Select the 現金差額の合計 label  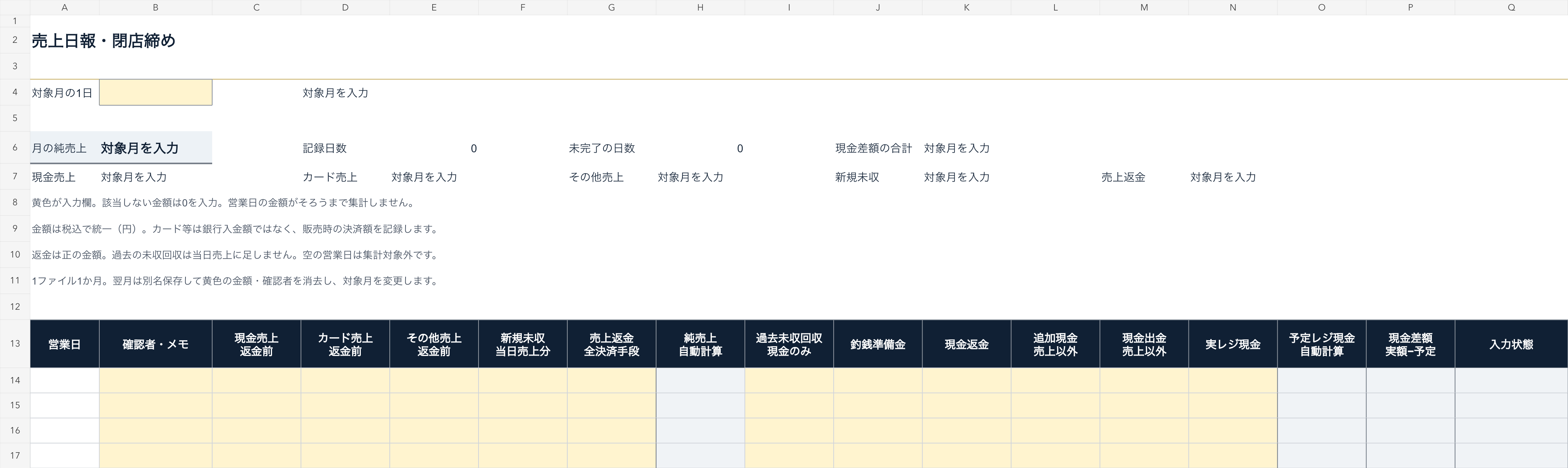click(x=874, y=148)
